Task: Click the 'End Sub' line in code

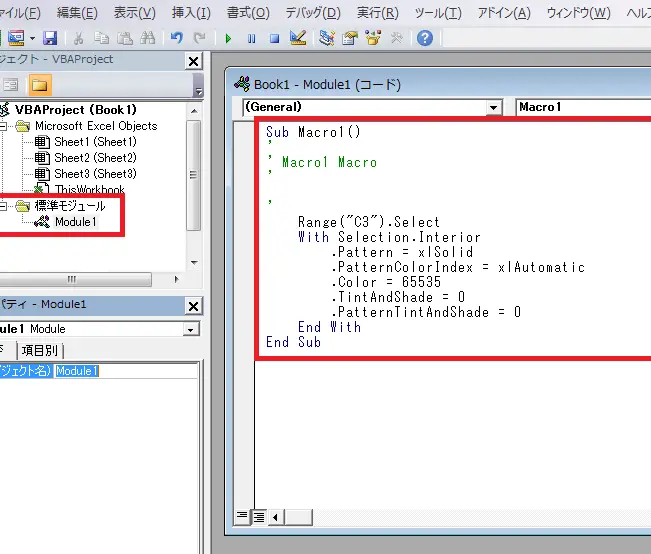Action: point(294,342)
